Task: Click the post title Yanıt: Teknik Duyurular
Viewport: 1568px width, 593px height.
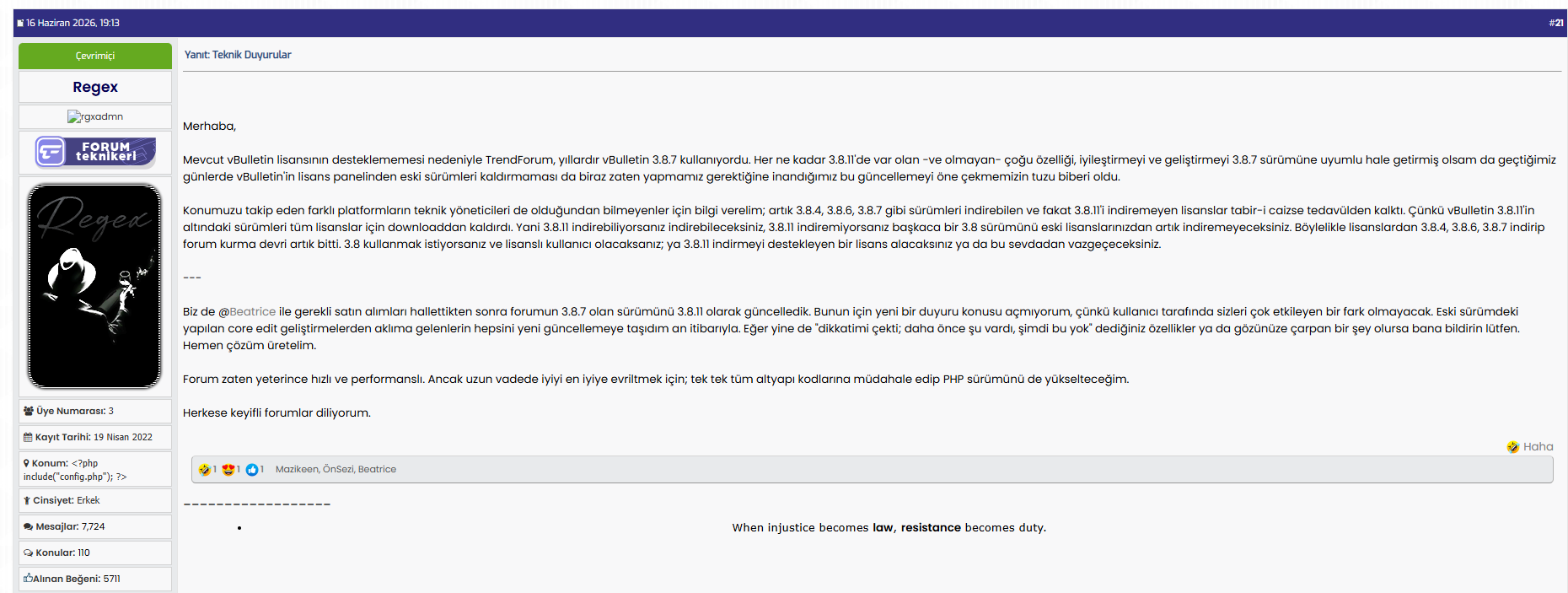Action: [238, 55]
